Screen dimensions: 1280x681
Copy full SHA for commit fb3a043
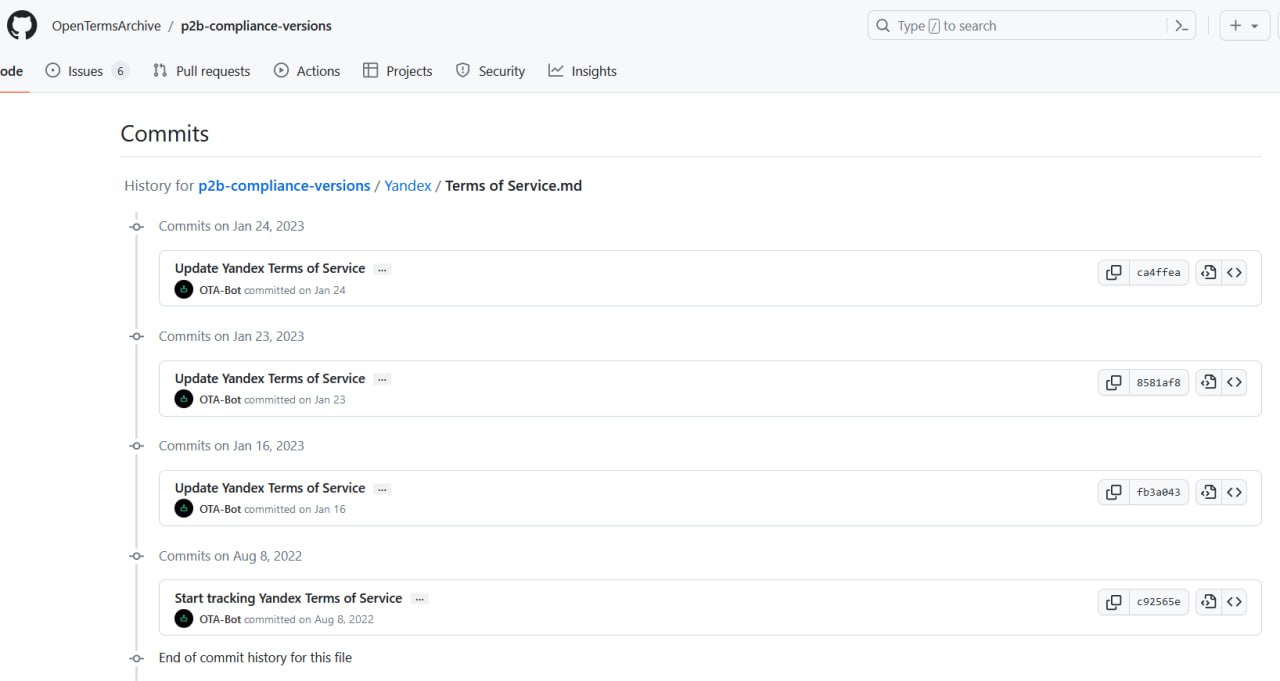(1113, 492)
